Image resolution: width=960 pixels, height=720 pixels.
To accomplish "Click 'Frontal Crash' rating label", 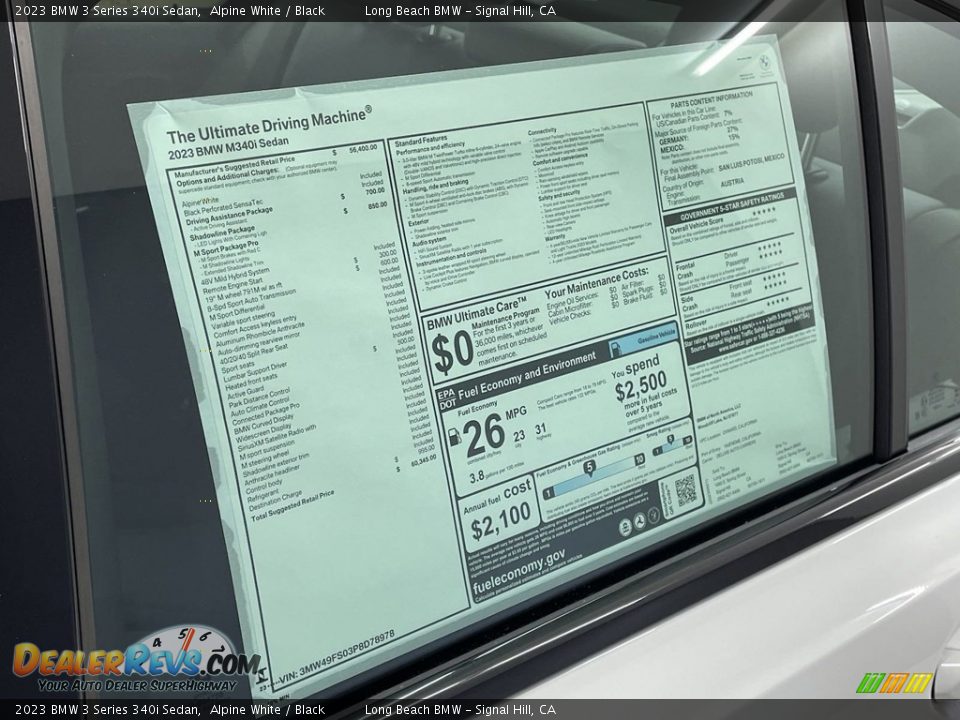I will click(685, 271).
